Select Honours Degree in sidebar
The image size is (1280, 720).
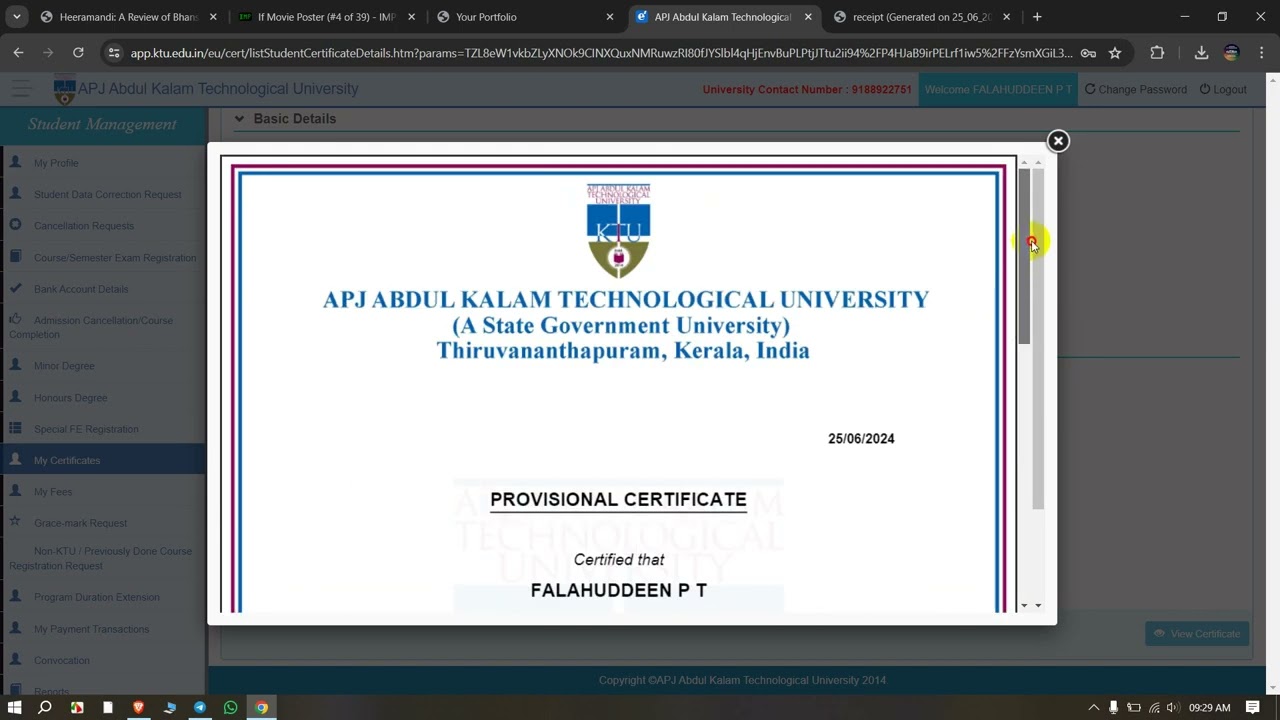pos(70,398)
